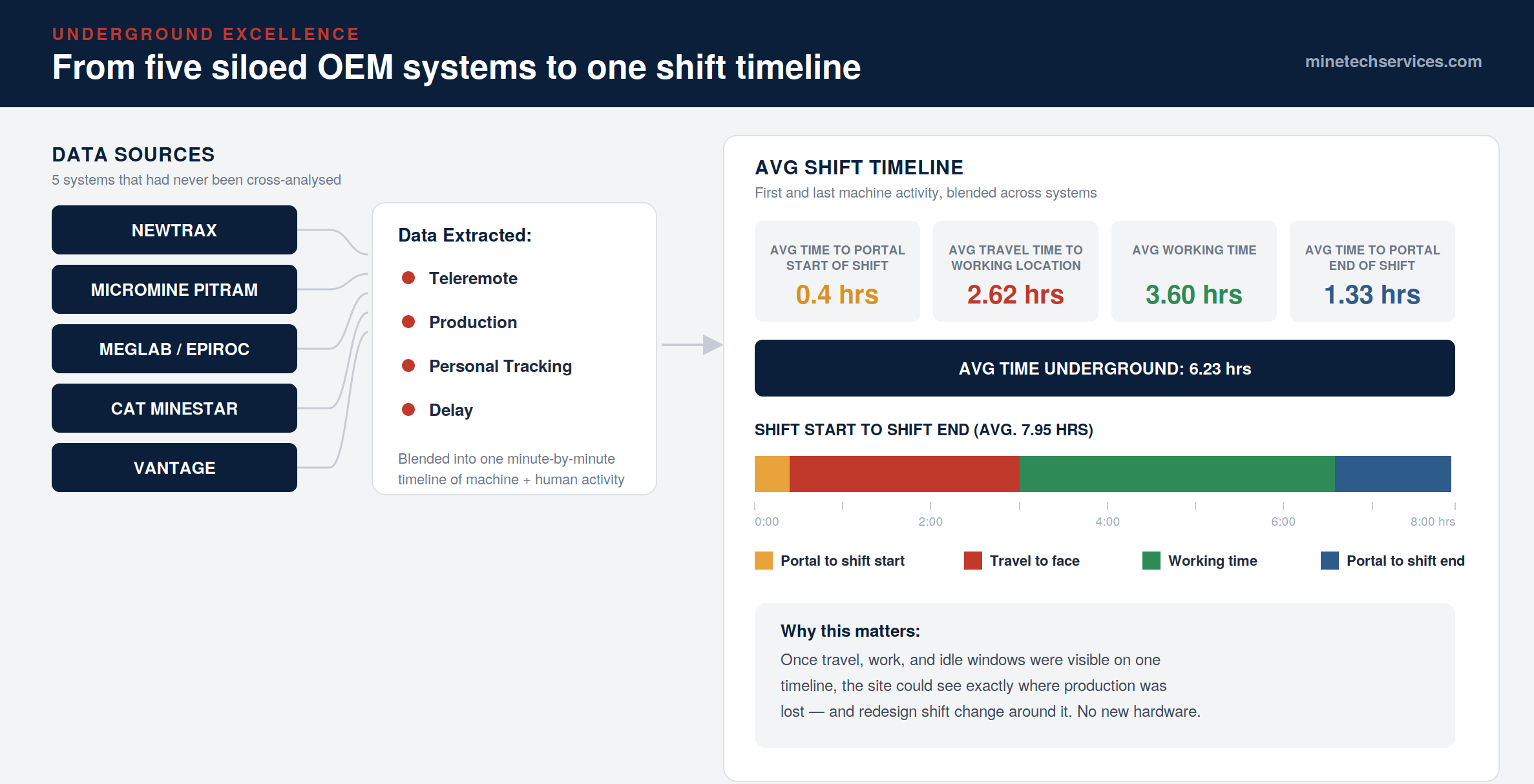Click the green working time bar segment
Viewport: 1534px width, 784px height.
point(1177,474)
